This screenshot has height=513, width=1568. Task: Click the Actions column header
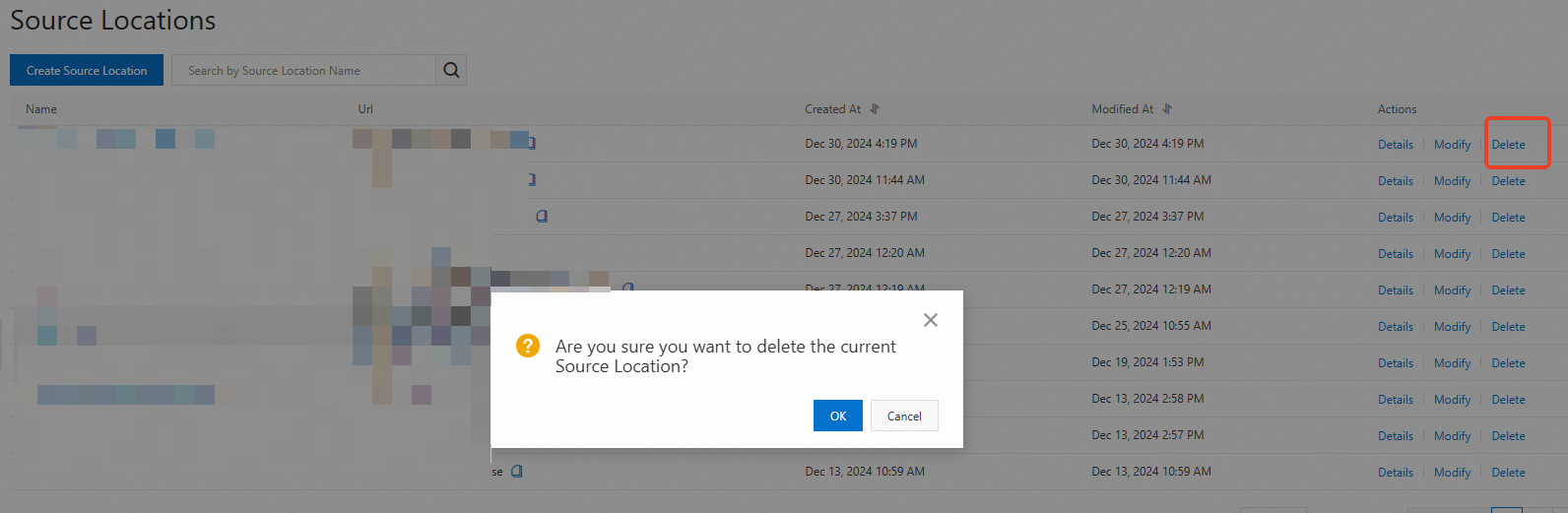pyautogui.click(x=1397, y=109)
